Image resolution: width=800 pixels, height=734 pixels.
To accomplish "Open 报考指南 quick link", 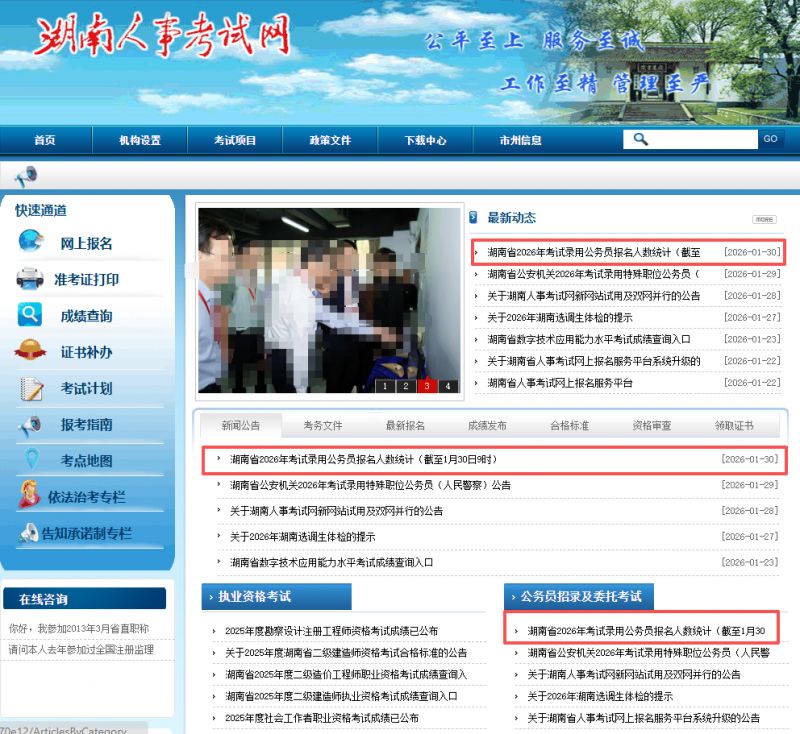I will tap(86, 424).
